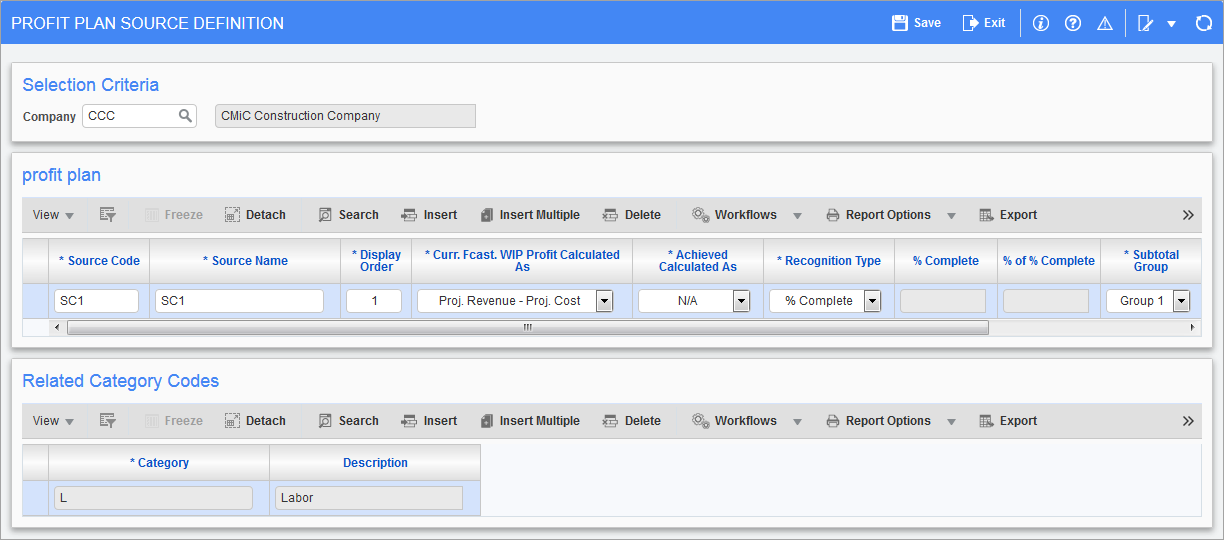Click Report Options in Related Category Codes toolbar
This screenshot has width=1224, height=540.
pyautogui.click(x=878, y=421)
